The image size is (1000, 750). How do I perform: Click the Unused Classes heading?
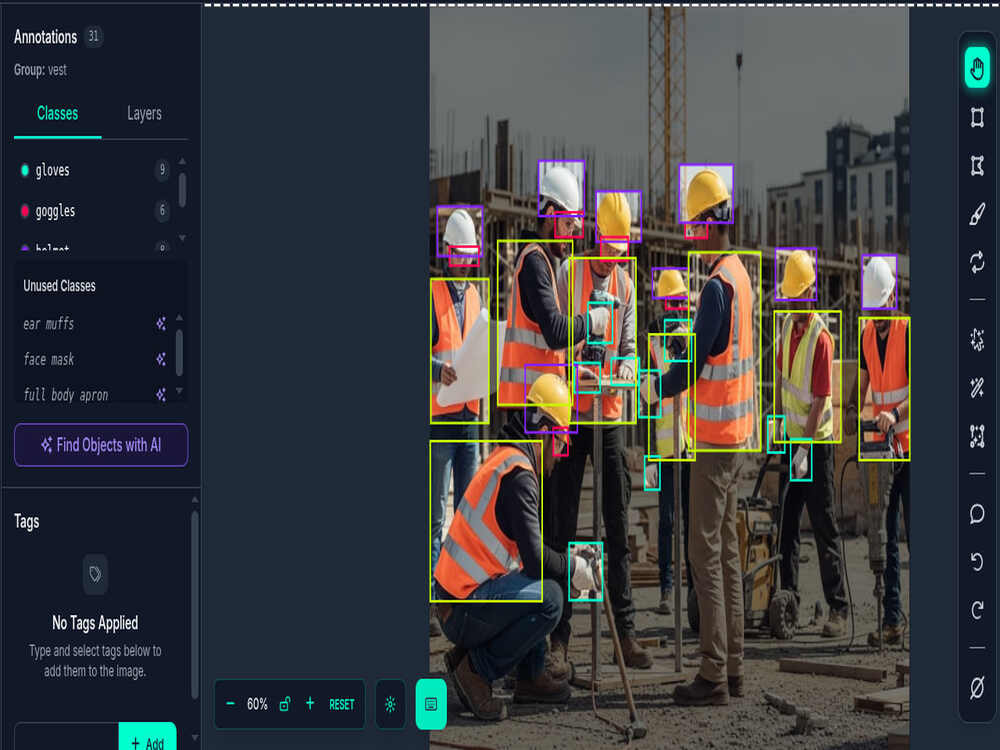(59, 286)
